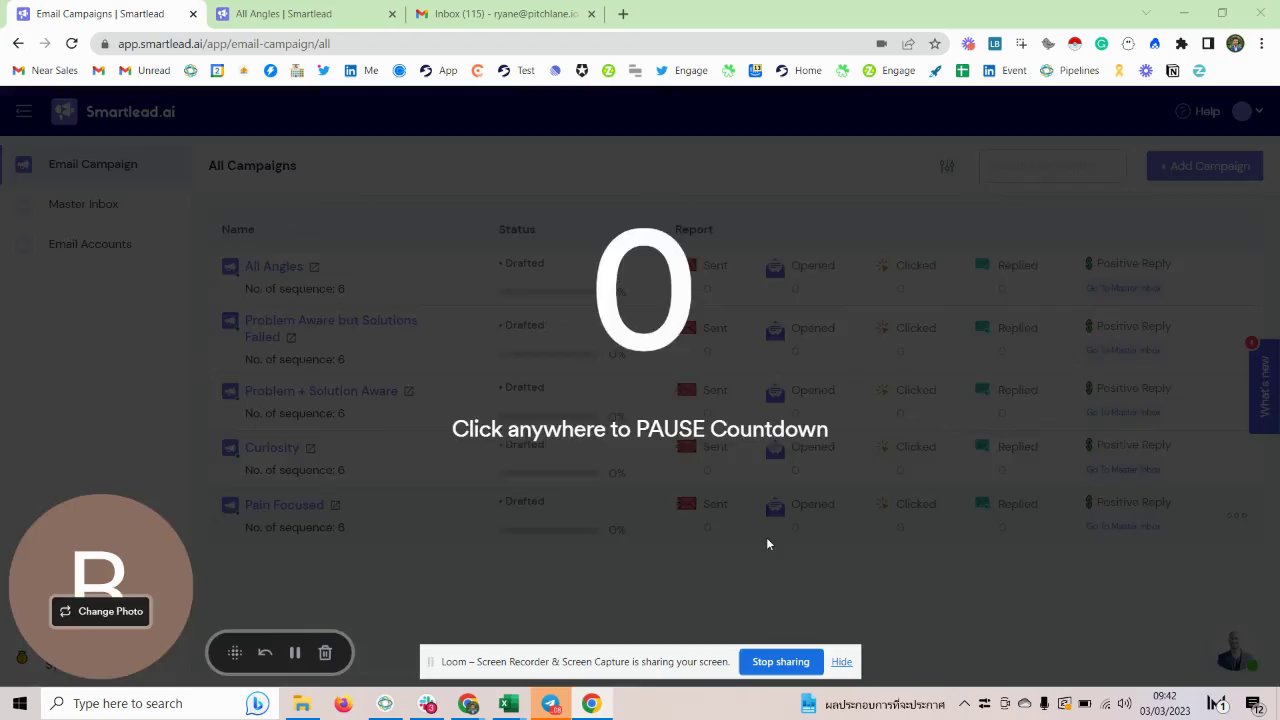Go to Email Accounts in sidebar
The height and width of the screenshot is (720, 1280).
pos(90,244)
